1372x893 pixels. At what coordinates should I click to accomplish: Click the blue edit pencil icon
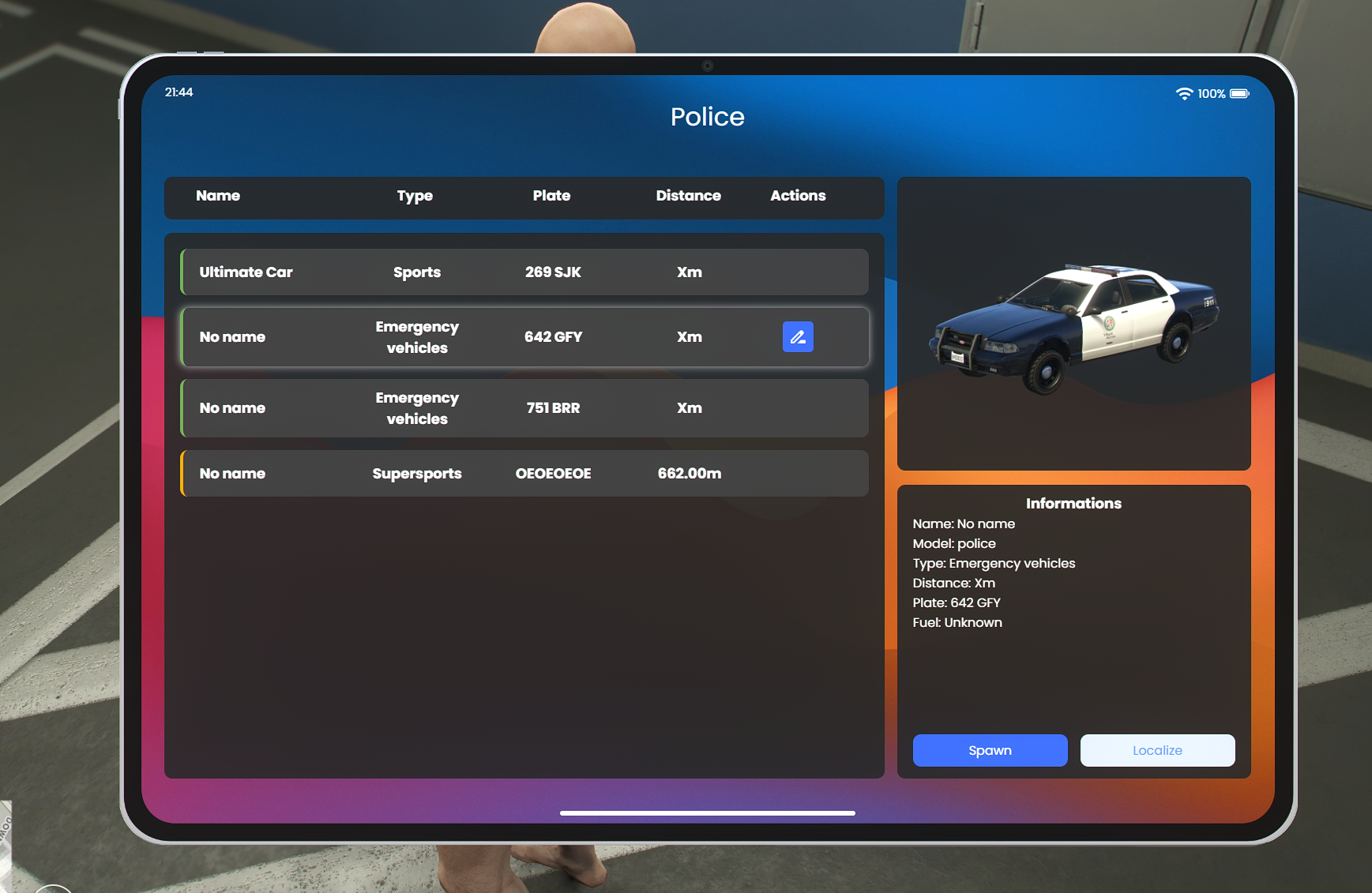(798, 337)
